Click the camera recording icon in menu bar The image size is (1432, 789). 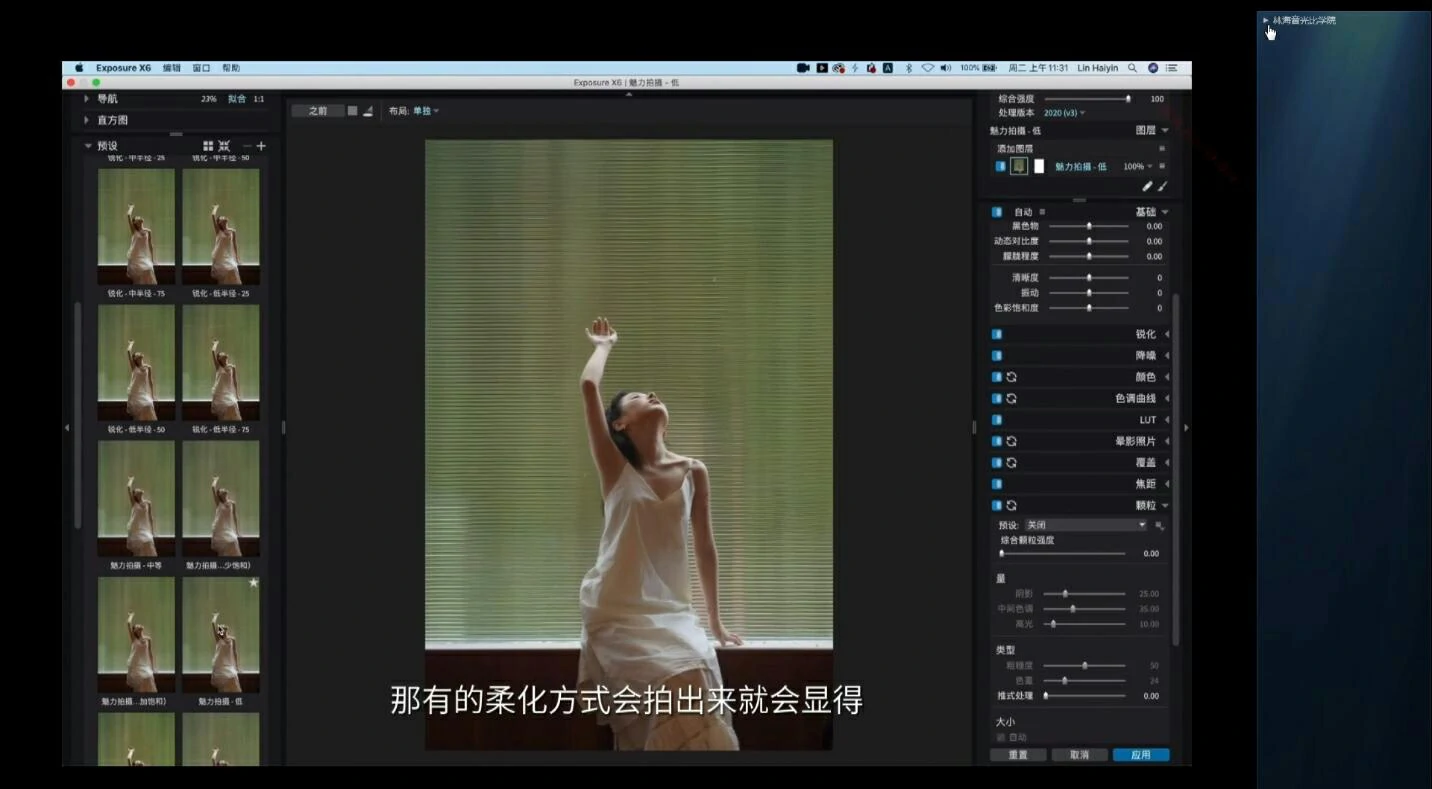[x=803, y=68]
